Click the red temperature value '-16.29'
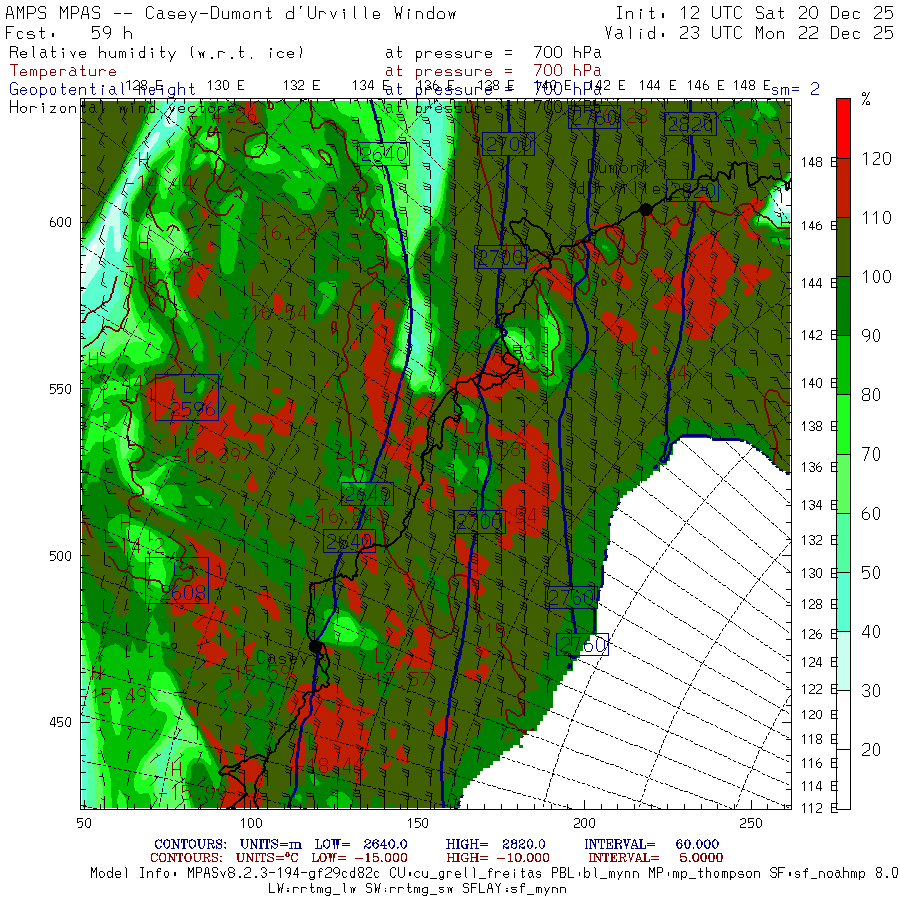900x900 pixels. click(x=284, y=233)
